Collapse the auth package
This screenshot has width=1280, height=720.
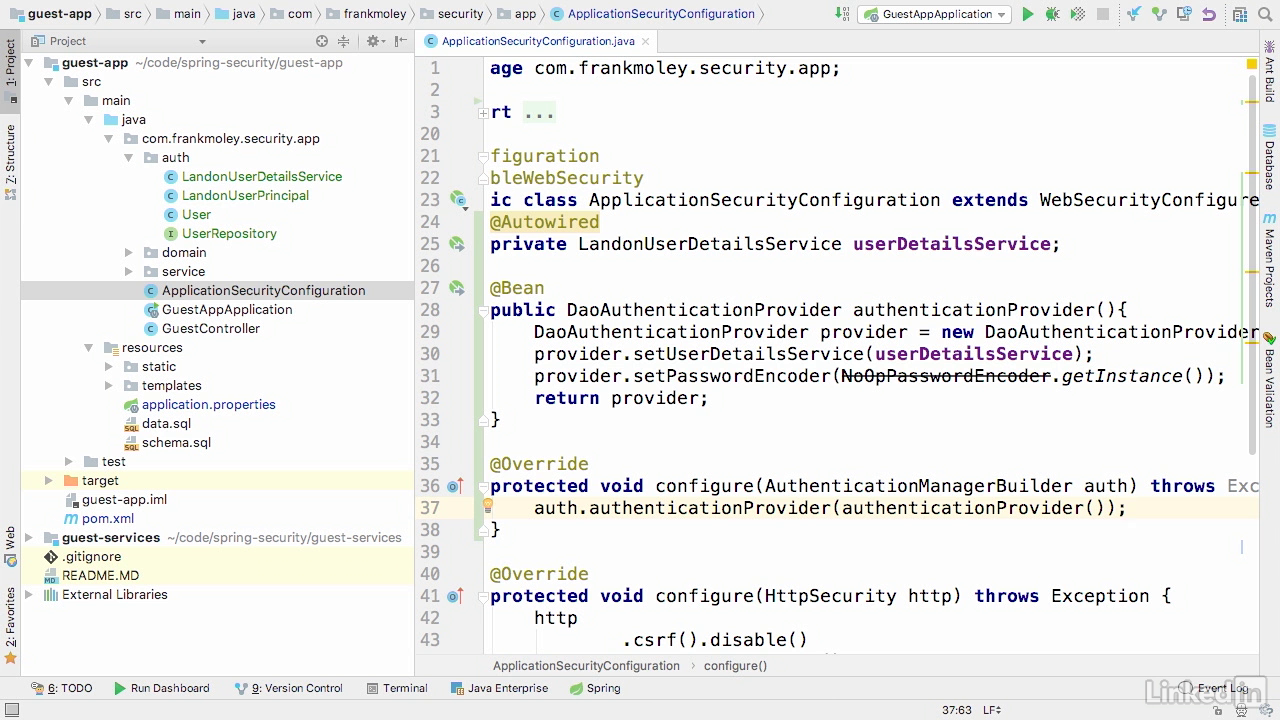pyautogui.click(x=129, y=158)
